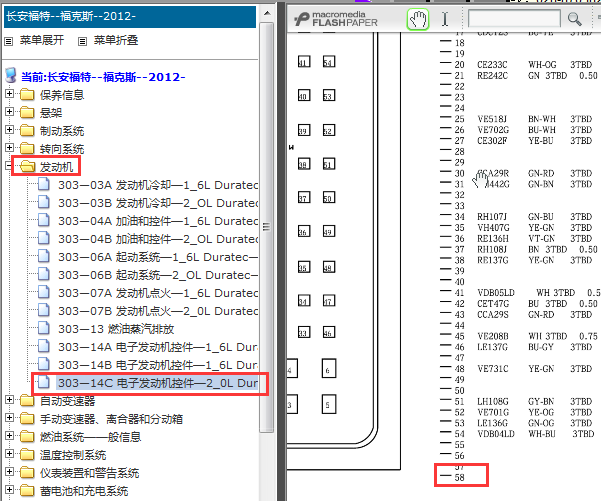601x501 pixels.
Task: Click the 悬架 folder icon
Action: (x=27, y=112)
